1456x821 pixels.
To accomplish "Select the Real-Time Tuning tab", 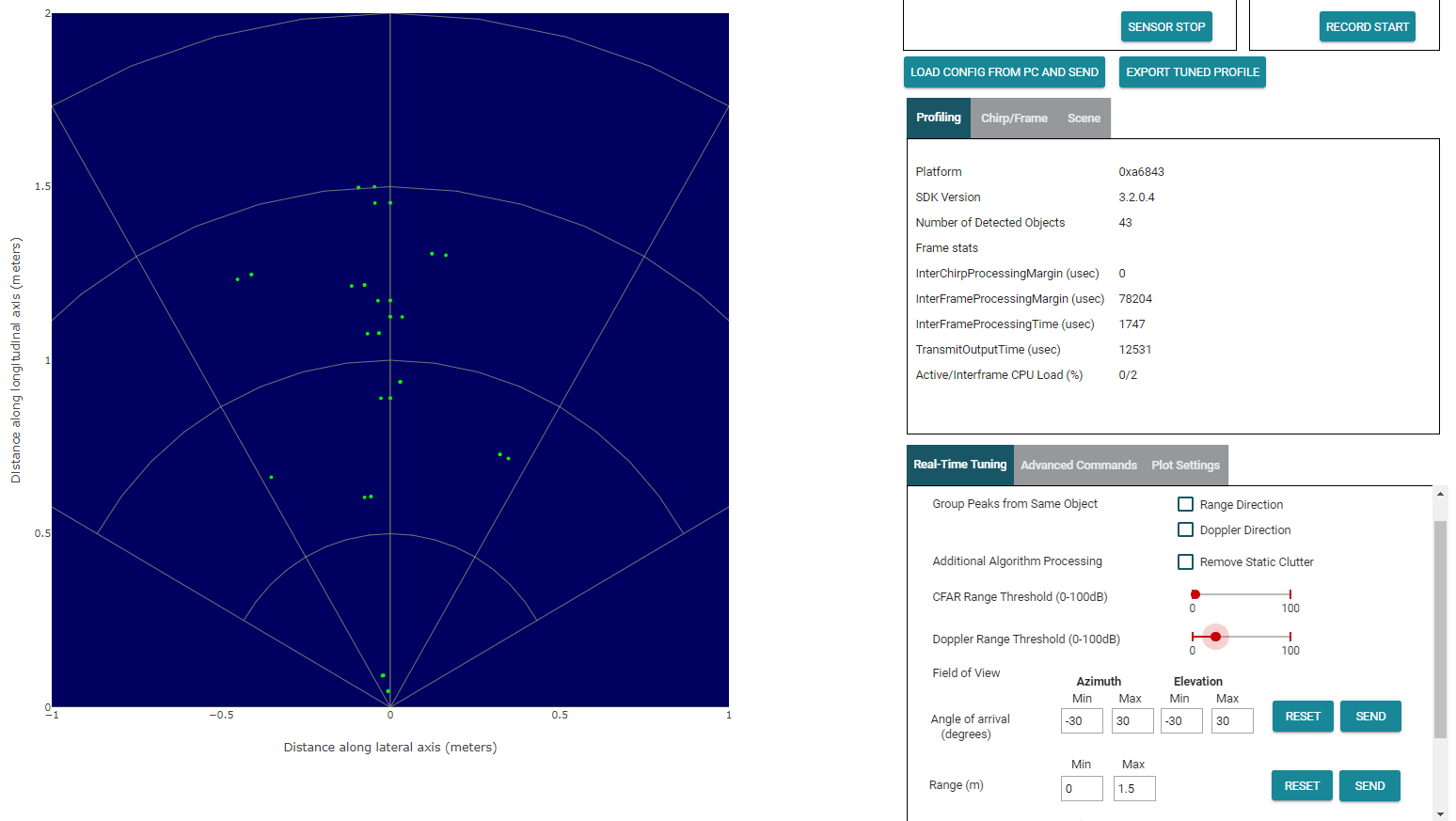I will [960, 465].
